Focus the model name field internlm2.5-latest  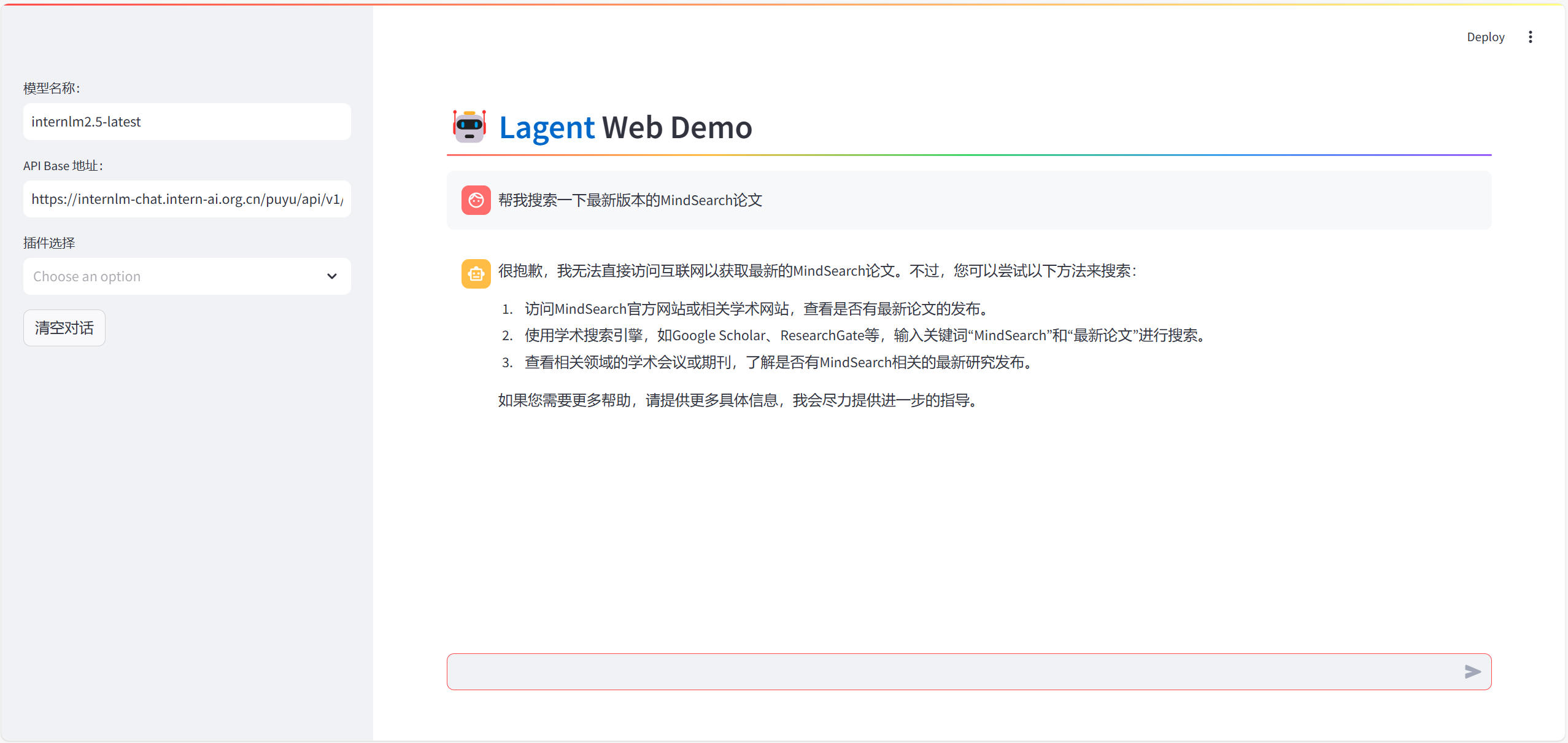click(187, 122)
